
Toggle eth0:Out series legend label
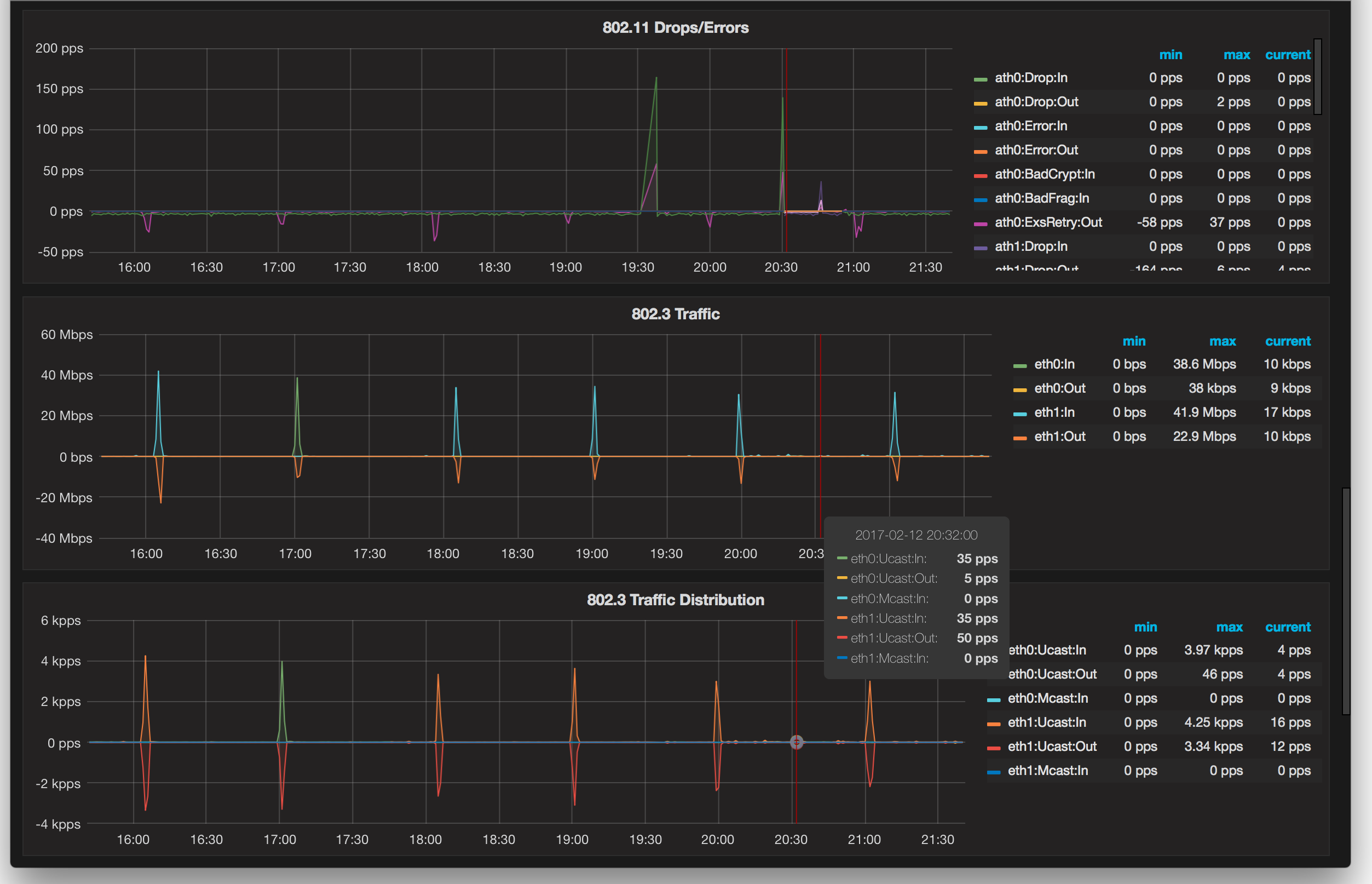1059,388
